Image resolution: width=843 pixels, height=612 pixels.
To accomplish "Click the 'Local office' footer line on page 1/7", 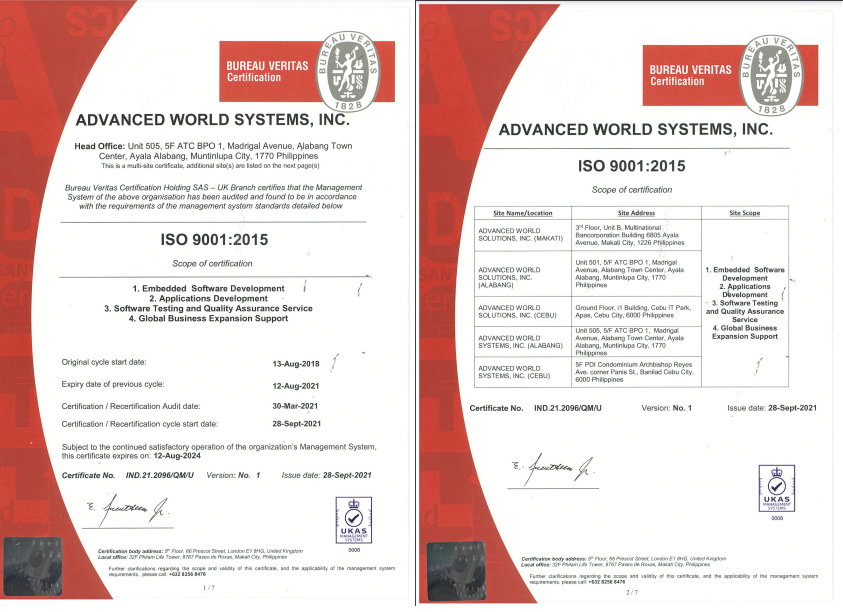I will pyautogui.click(x=192, y=557).
